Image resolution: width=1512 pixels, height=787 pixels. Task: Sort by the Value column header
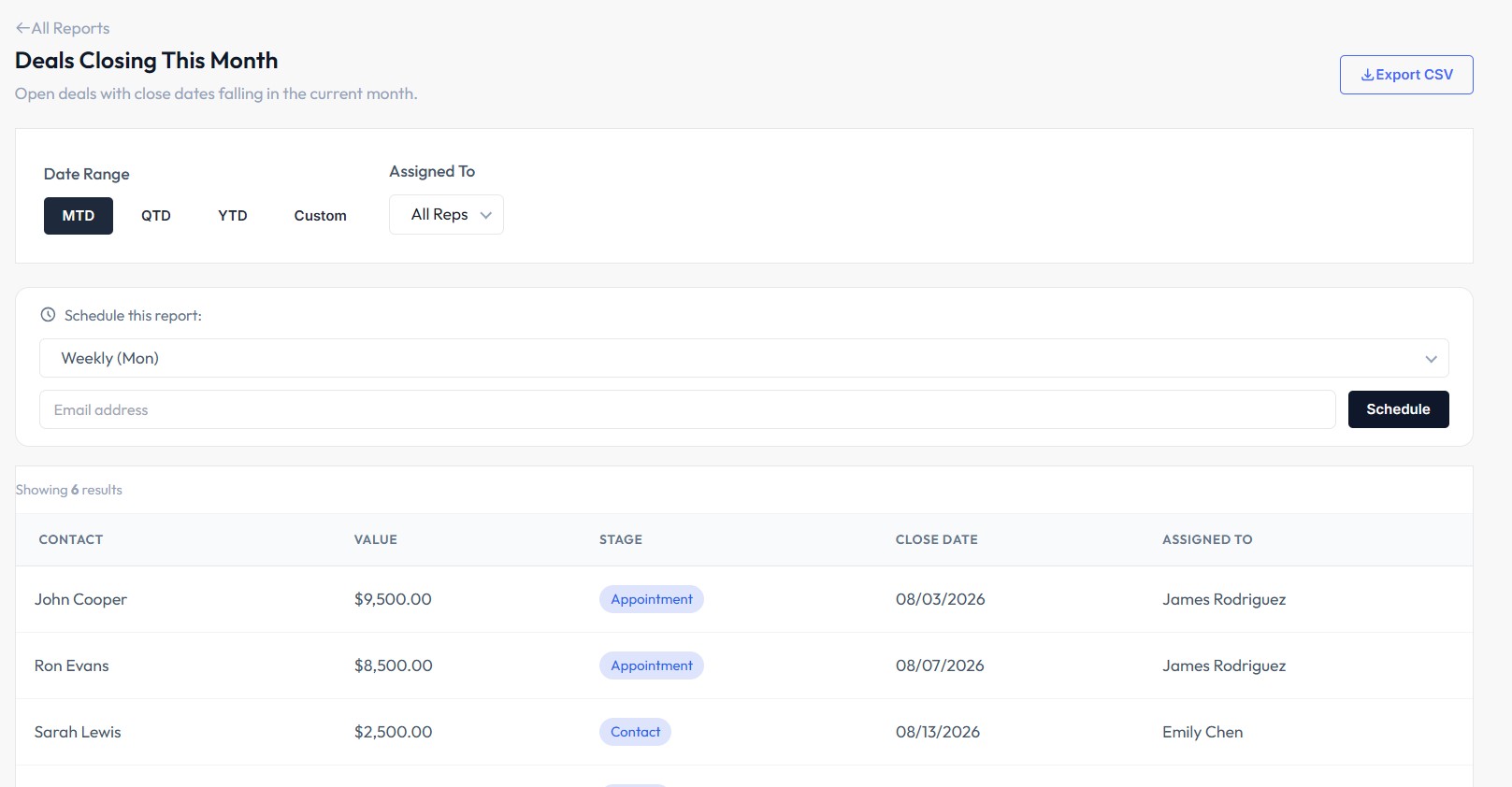[376, 539]
